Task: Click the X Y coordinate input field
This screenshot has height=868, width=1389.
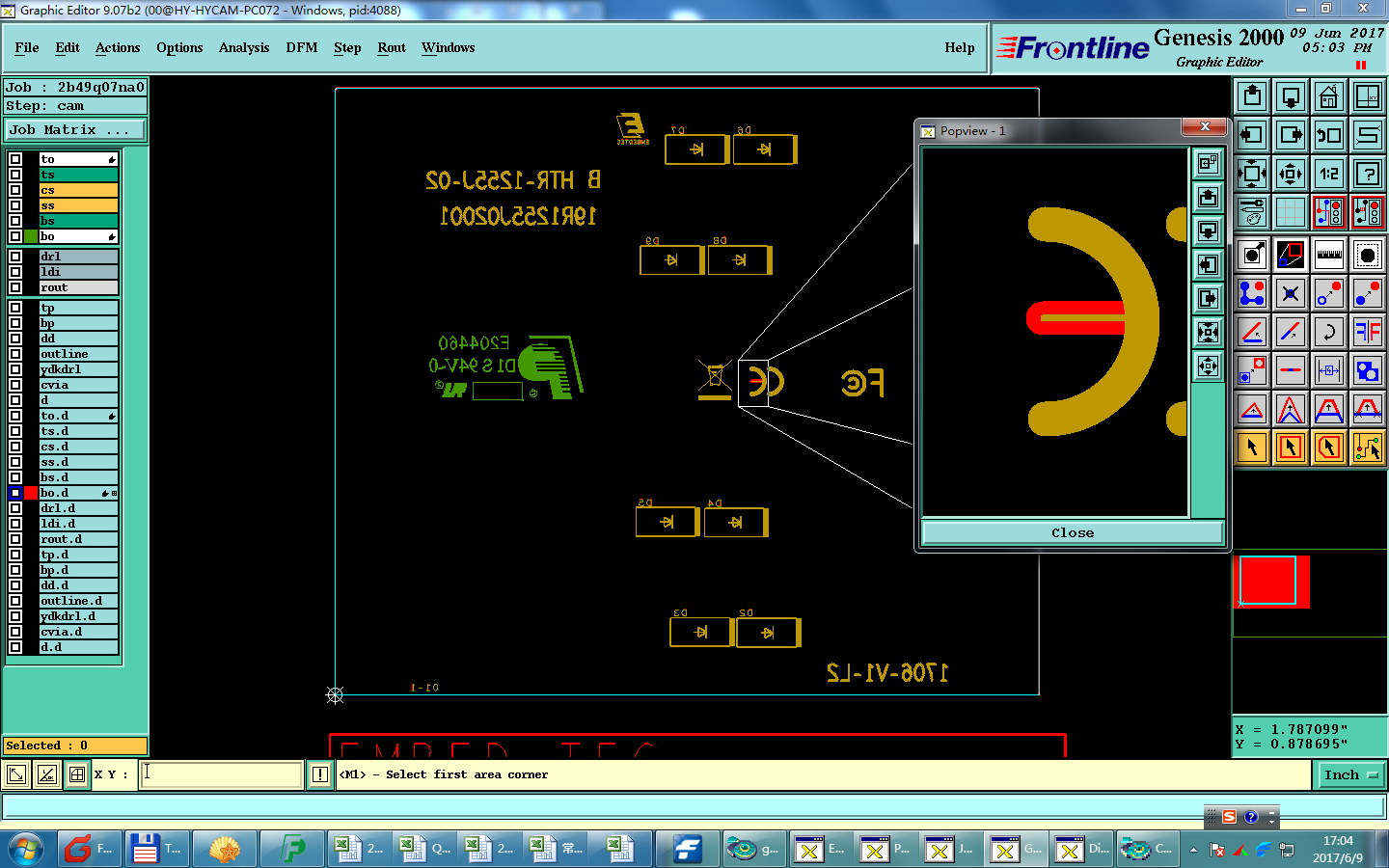Action: point(222,774)
